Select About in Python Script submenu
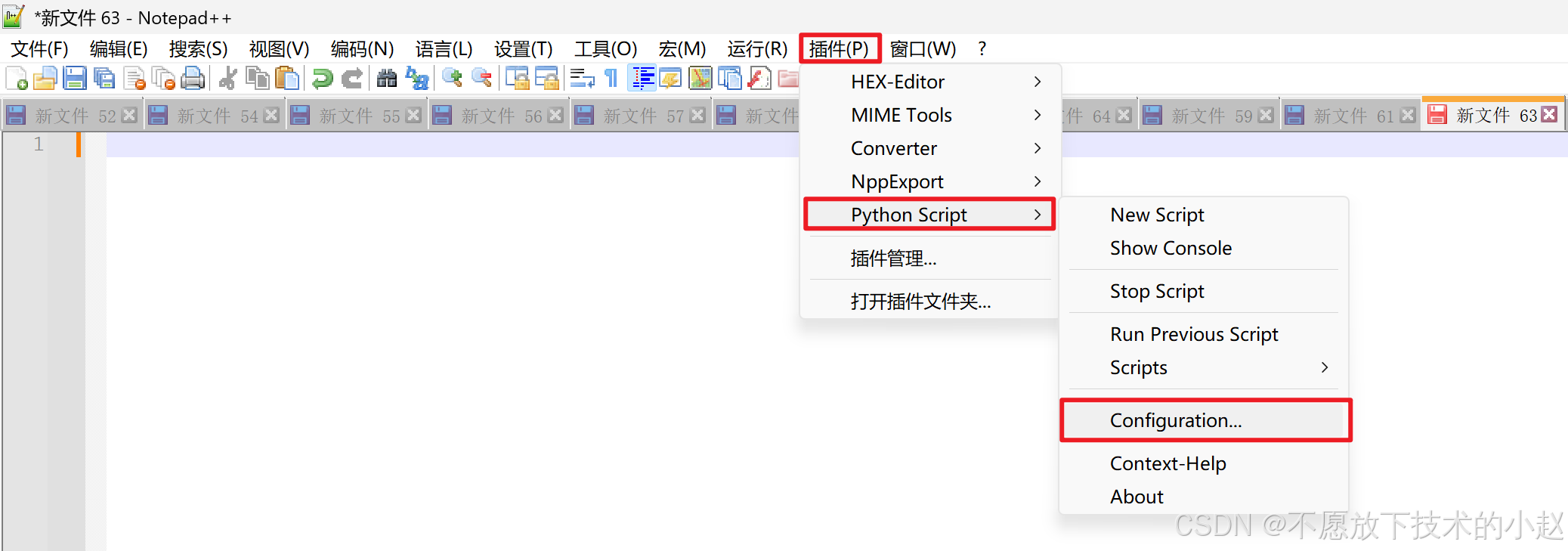 (x=1205, y=497)
